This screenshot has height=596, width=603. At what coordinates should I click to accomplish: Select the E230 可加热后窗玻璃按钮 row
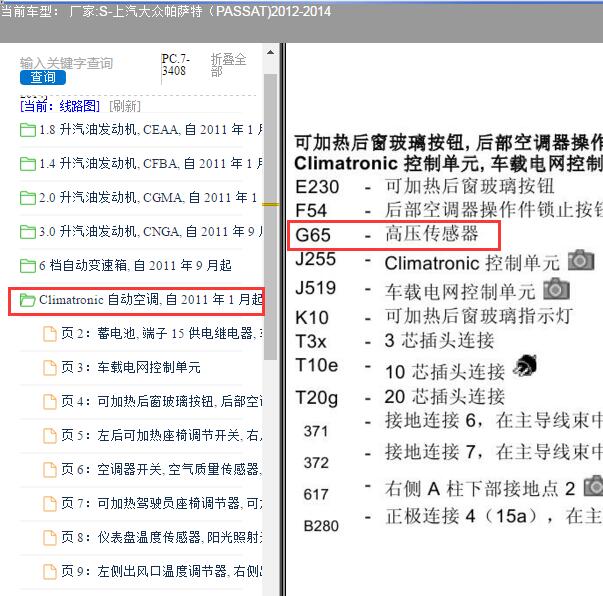click(425, 186)
